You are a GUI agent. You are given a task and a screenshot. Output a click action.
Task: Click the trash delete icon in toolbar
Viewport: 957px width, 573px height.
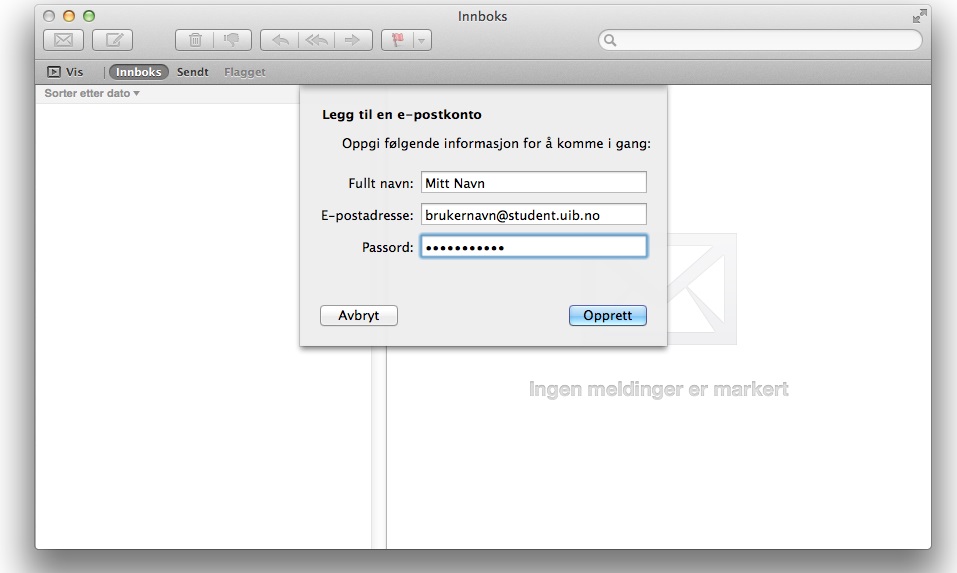click(x=196, y=40)
